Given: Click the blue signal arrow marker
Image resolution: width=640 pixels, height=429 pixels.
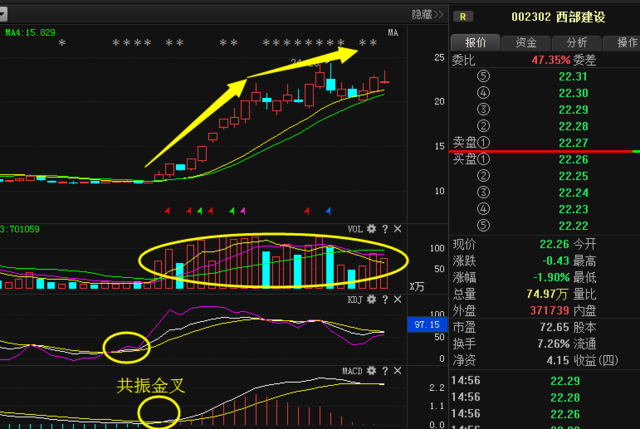Looking at the screenshot, I should [x=329, y=211].
